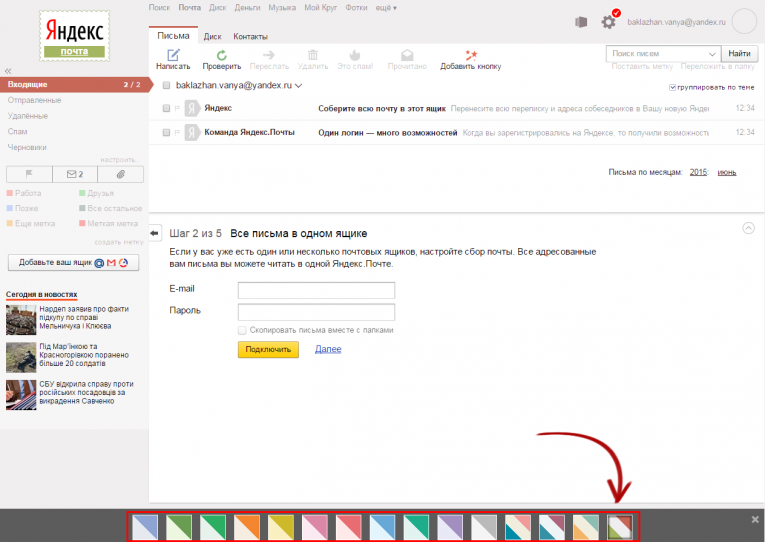The width and height of the screenshot is (765, 542).
Task: Click the yellow Подключить button
Action: (x=268, y=349)
